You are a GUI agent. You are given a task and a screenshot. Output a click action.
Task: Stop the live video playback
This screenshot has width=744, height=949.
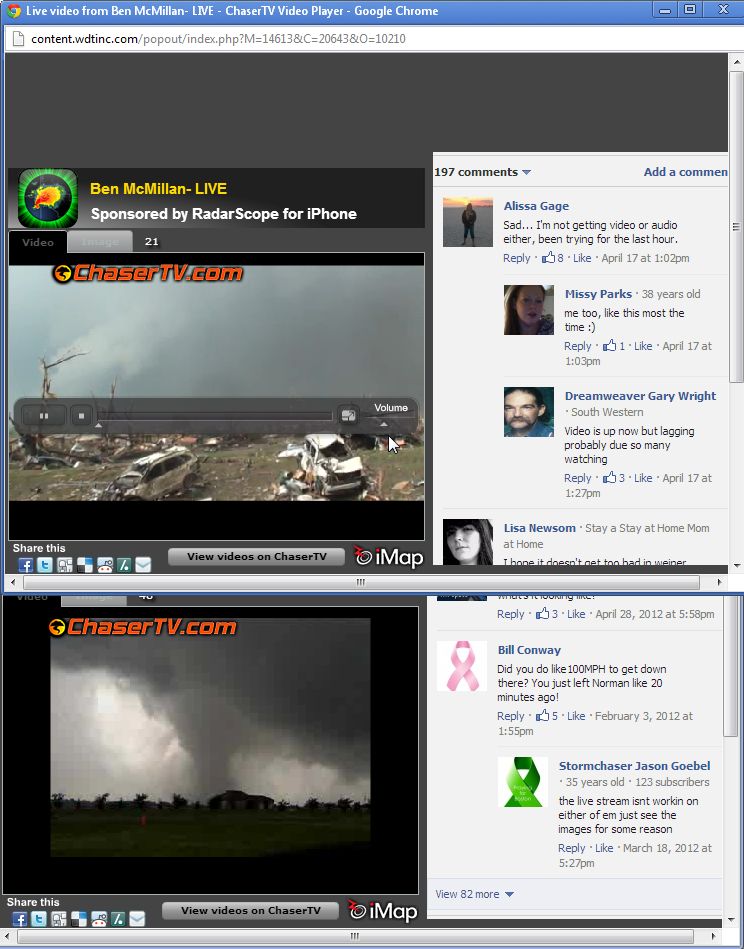pyautogui.click(x=81, y=416)
